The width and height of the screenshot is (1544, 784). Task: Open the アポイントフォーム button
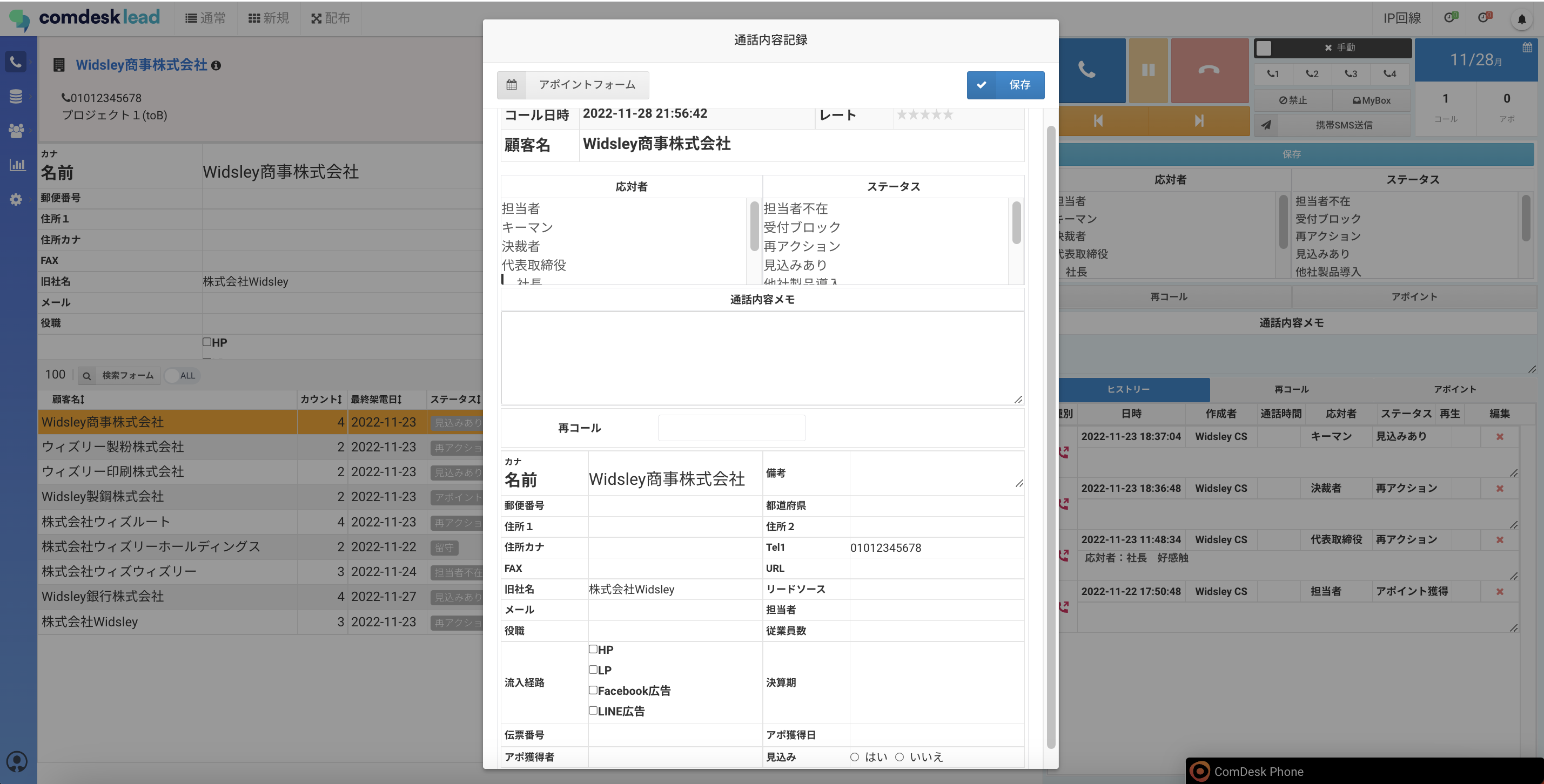(x=573, y=85)
